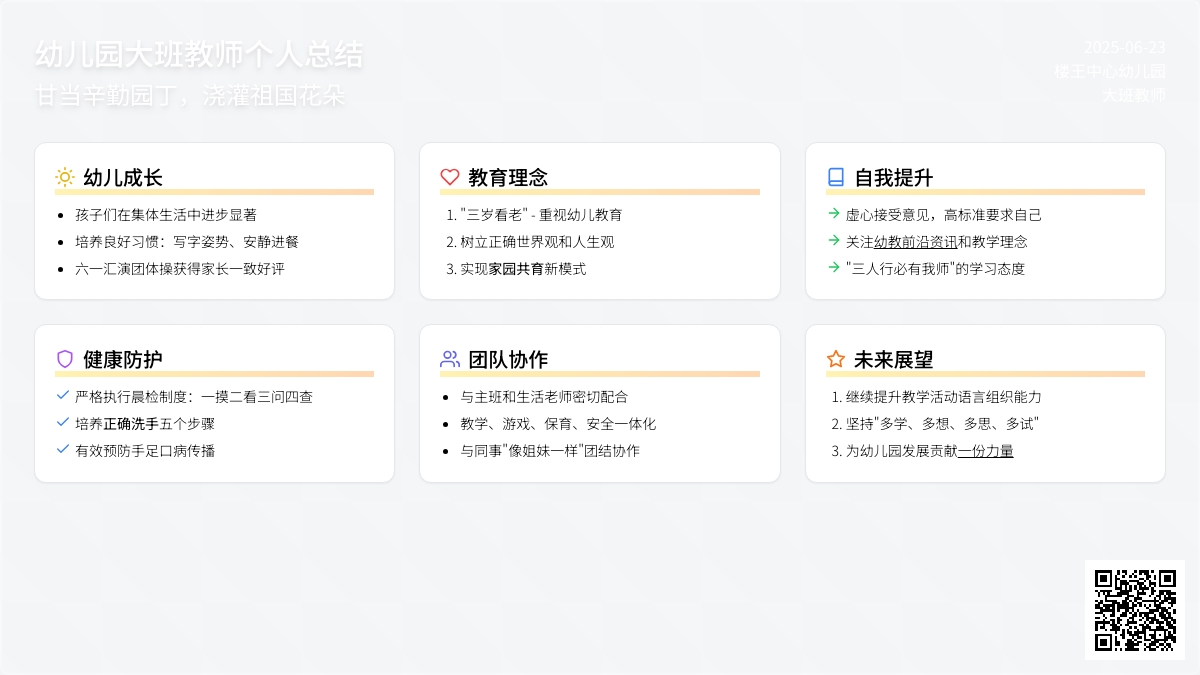Click the checkmark before 有效预防手足口病传播

click(x=63, y=449)
